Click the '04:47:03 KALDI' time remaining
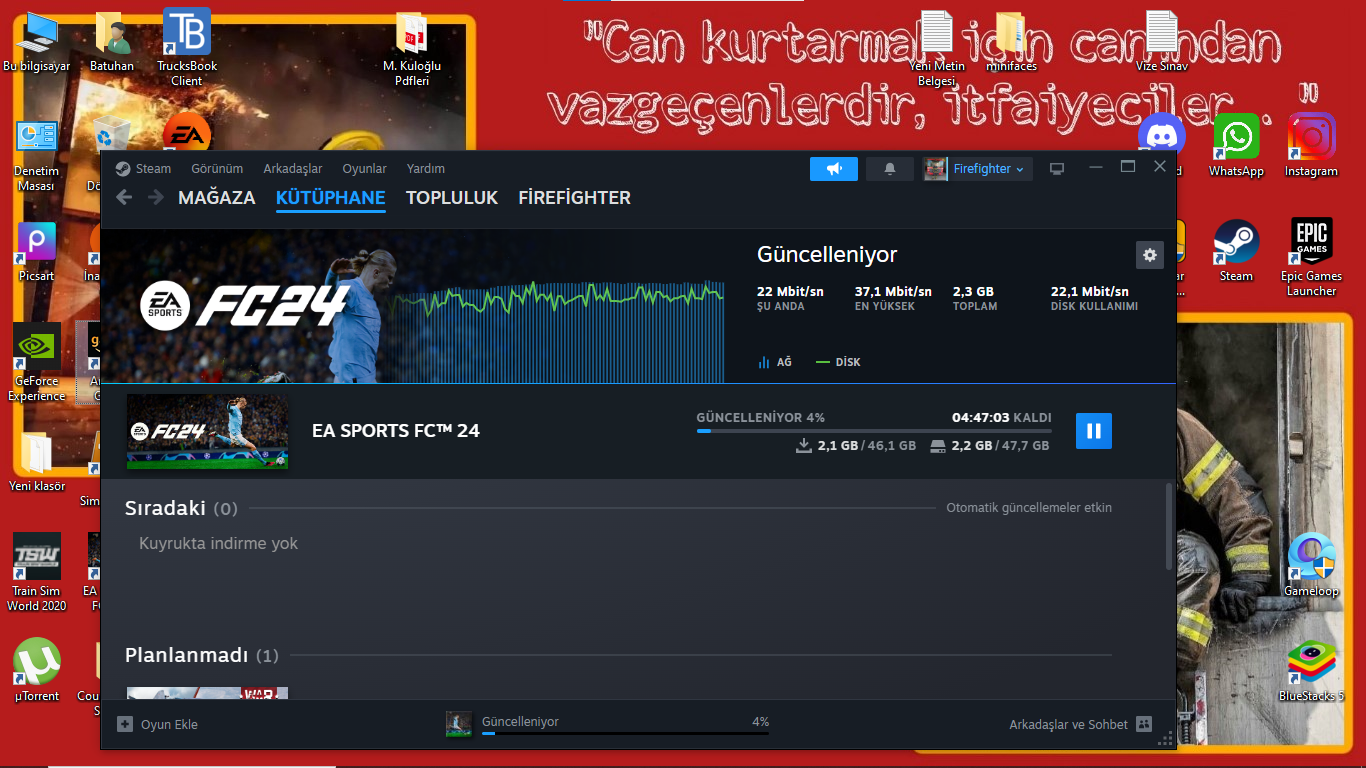 1001,417
